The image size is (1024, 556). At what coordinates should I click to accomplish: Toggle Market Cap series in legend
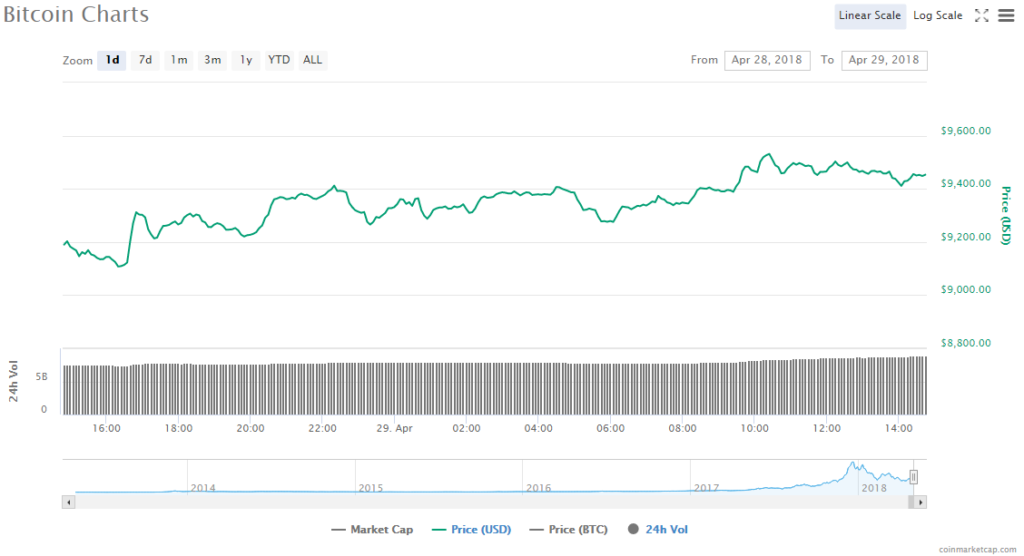coord(372,529)
